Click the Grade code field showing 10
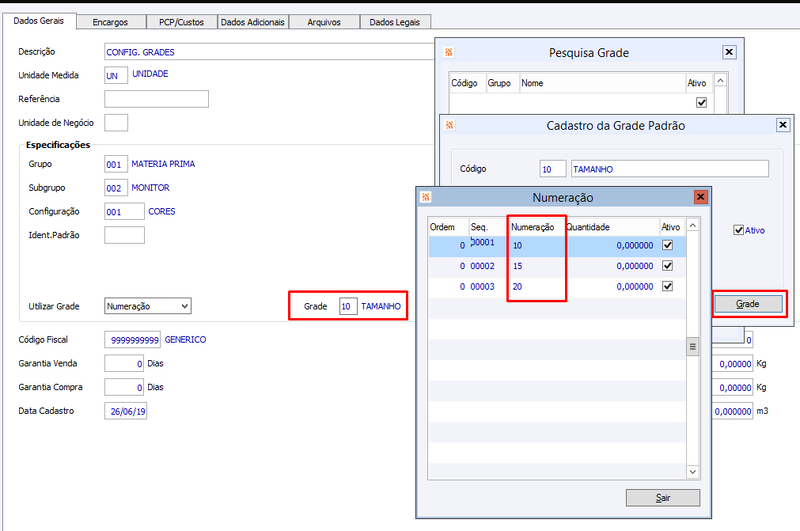Image resolution: width=800 pixels, height=531 pixels. click(348, 306)
